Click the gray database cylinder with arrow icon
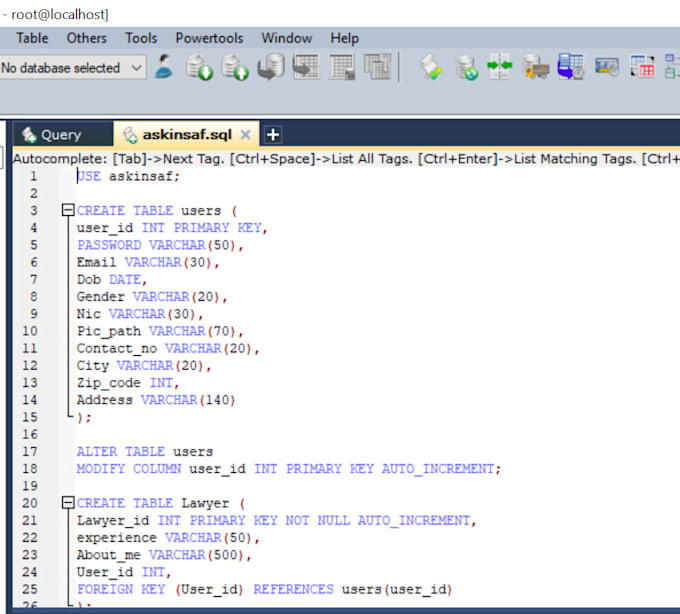 point(270,68)
